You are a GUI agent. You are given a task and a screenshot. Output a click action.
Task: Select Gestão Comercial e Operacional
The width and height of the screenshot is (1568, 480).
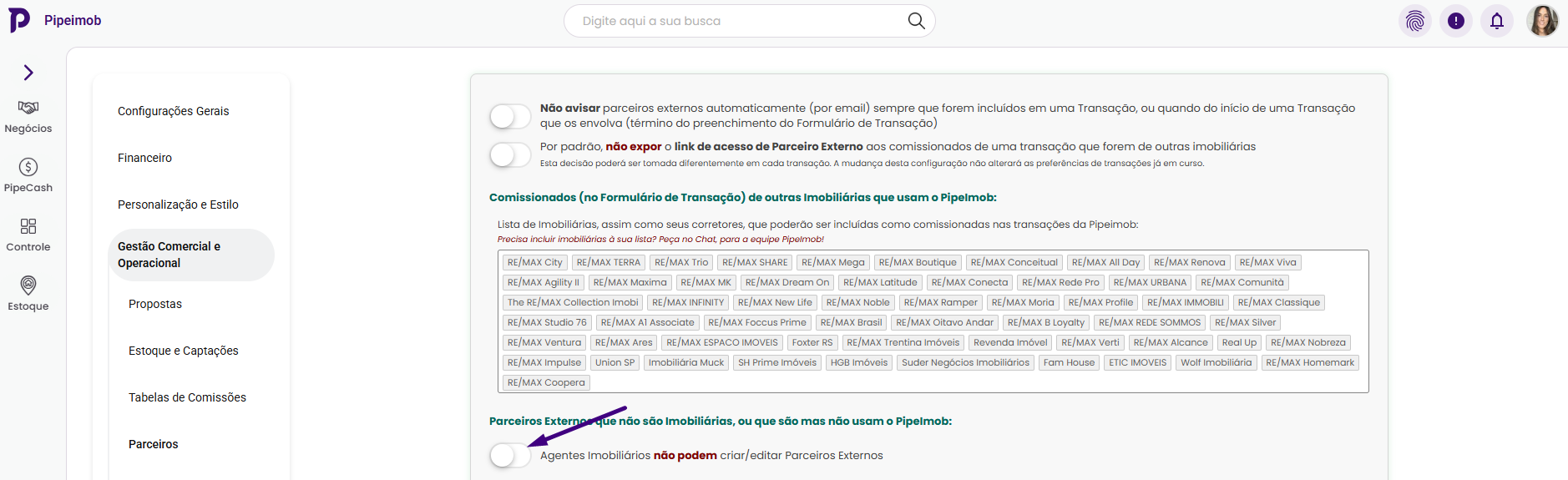(x=191, y=255)
